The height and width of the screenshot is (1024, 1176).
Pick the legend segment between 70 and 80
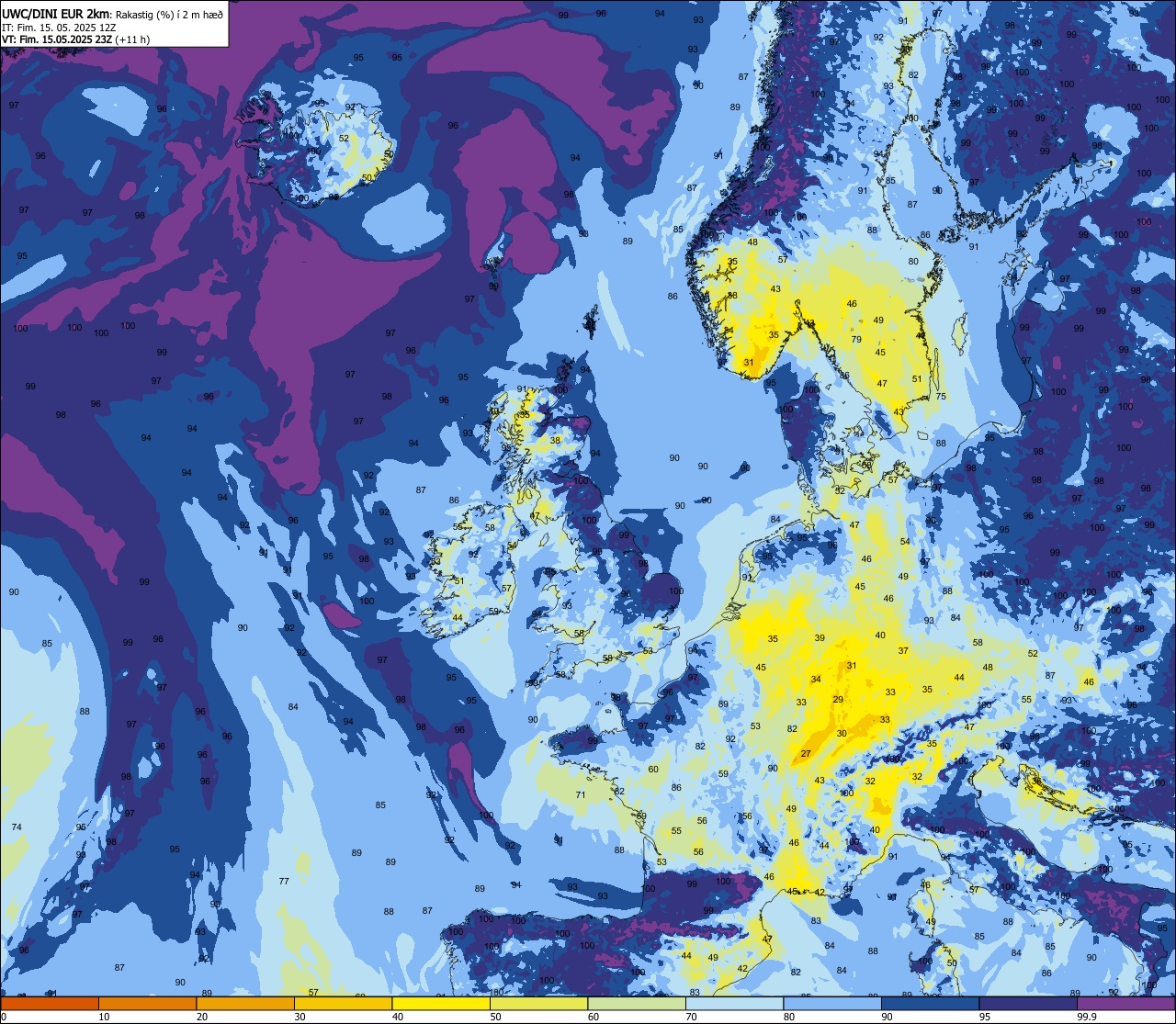pos(734,1003)
